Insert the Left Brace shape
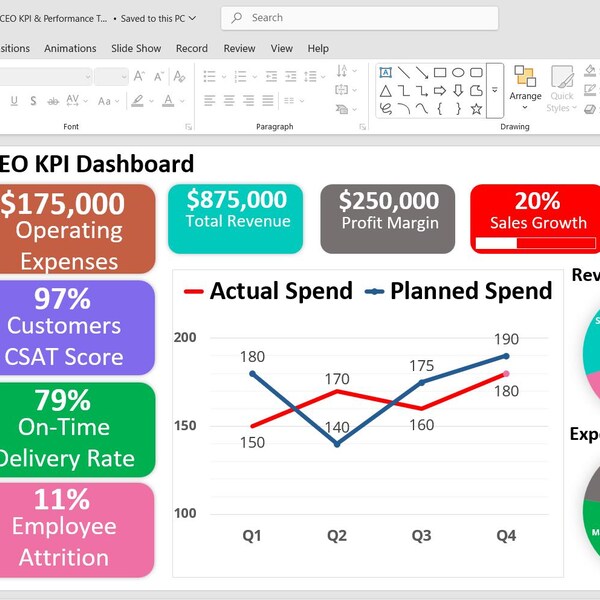Viewport: 600px width, 600px height. (440, 109)
